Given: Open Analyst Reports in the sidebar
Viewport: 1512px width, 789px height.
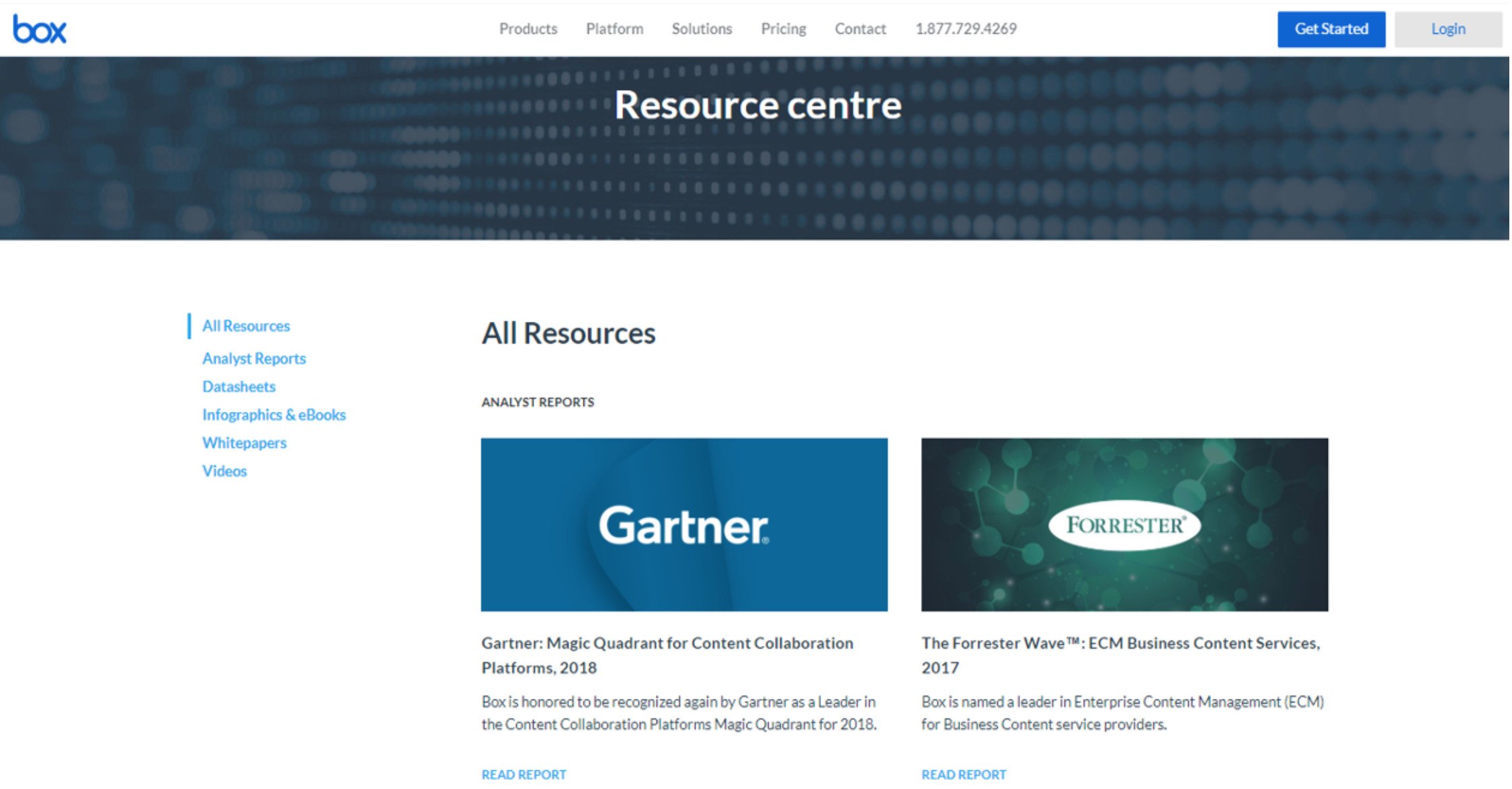Looking at the screenshot, I should [x=254, y=359].
